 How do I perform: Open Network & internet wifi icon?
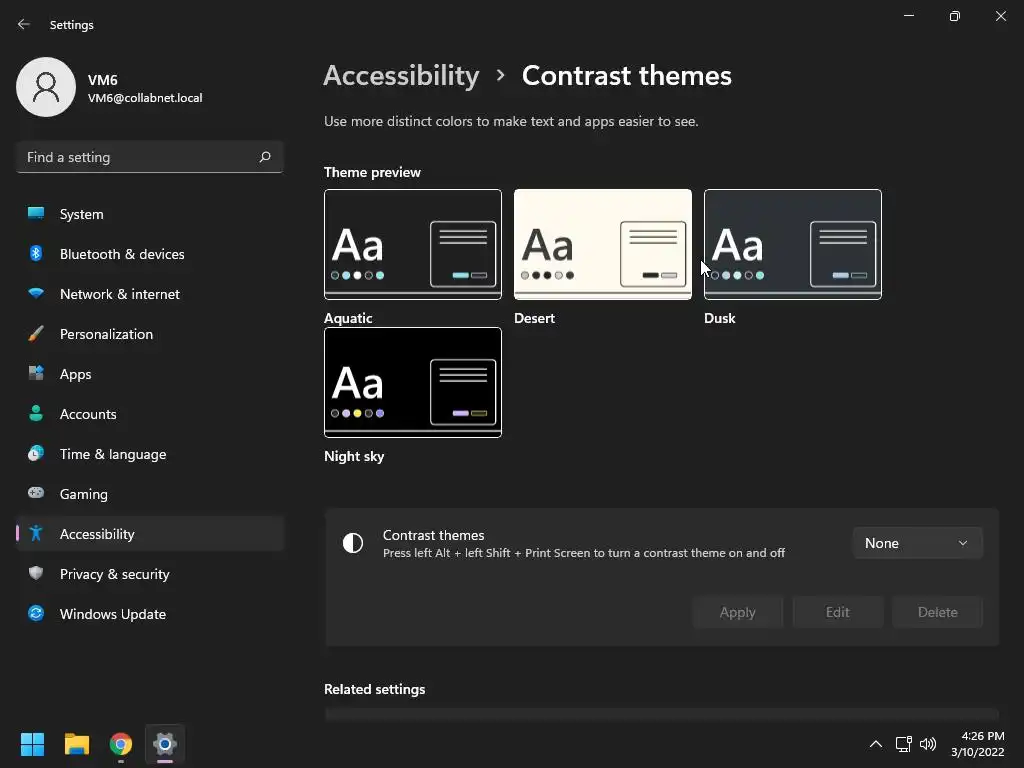36,294
